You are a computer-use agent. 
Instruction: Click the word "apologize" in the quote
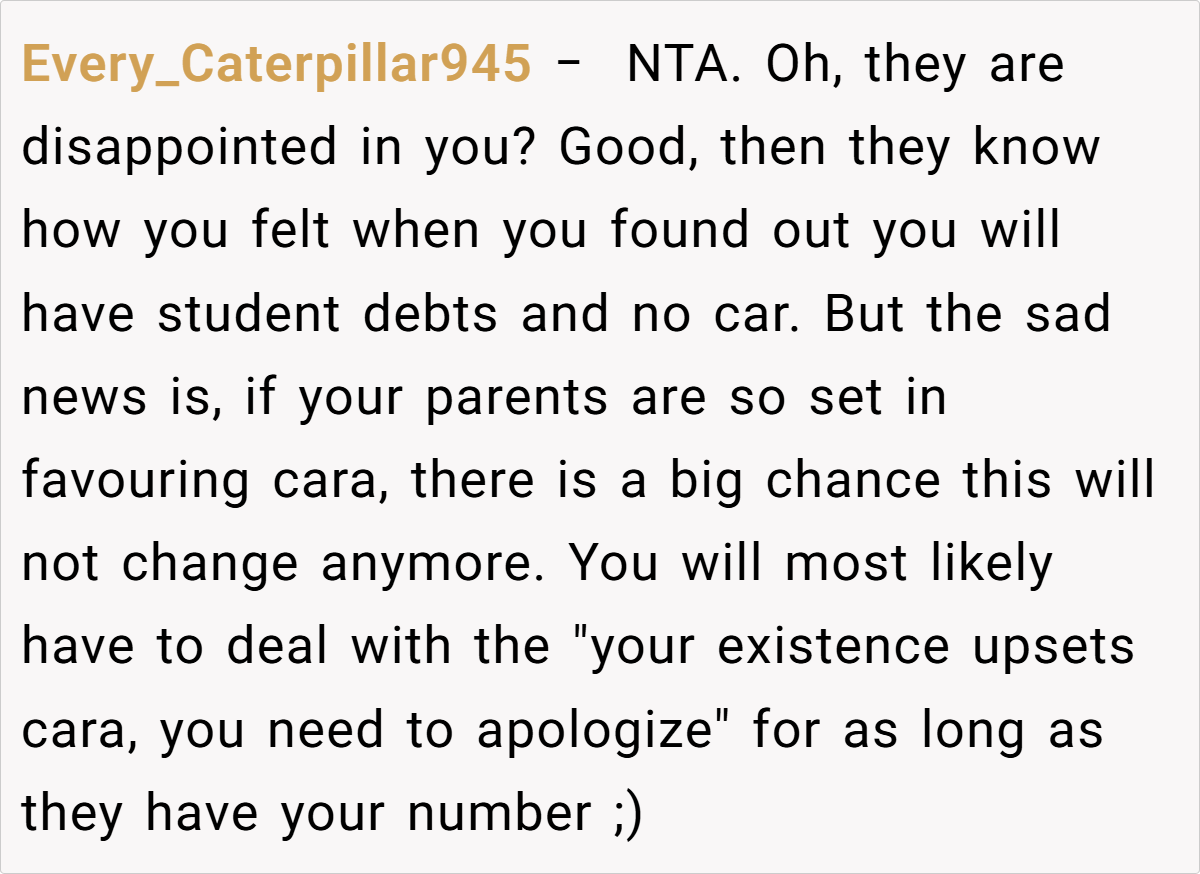coord(604,730)
